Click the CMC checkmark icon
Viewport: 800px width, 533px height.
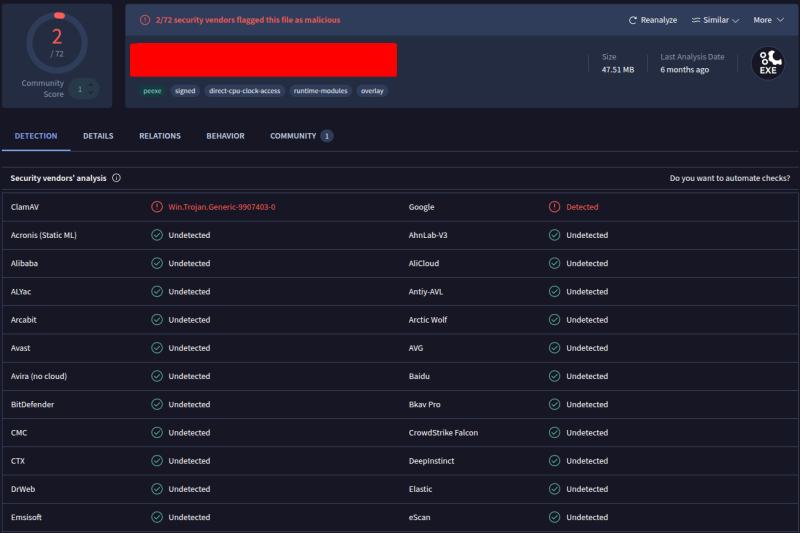click(157, 433)
